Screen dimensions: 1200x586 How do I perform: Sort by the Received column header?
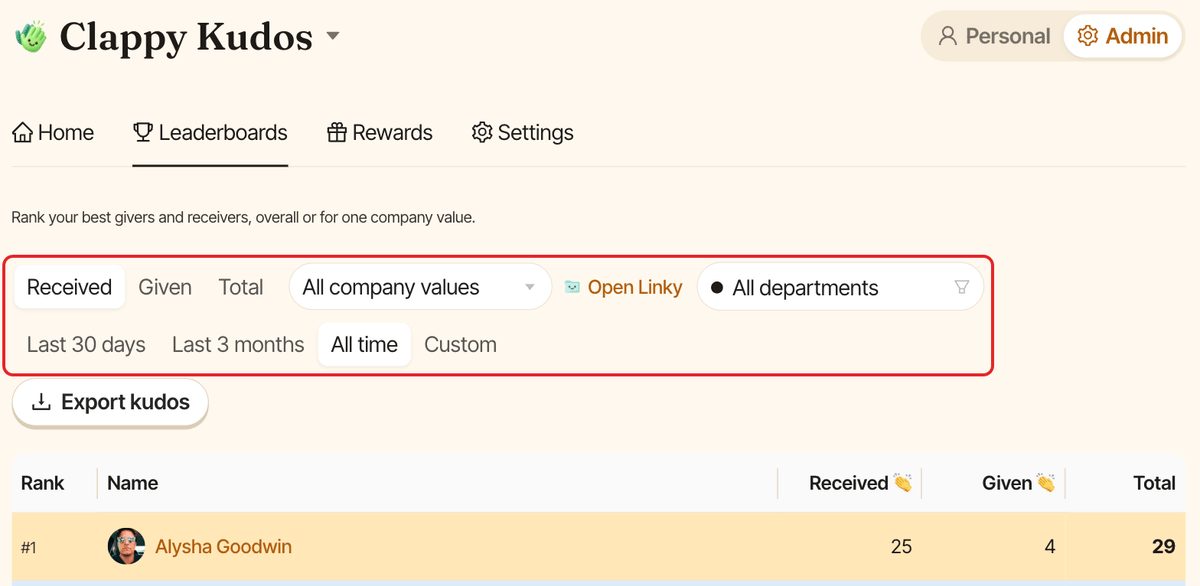pos(860,483)
